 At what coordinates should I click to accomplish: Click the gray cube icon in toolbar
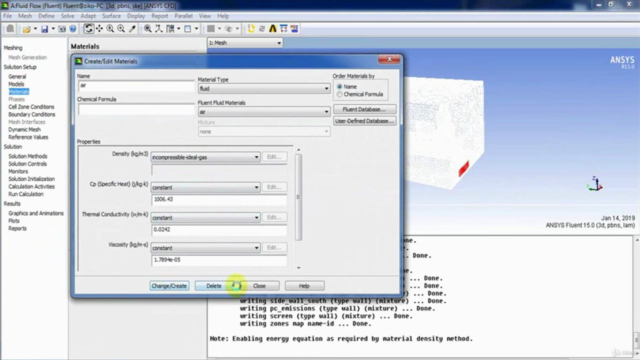pyautogui.click(x=229, y=29)
